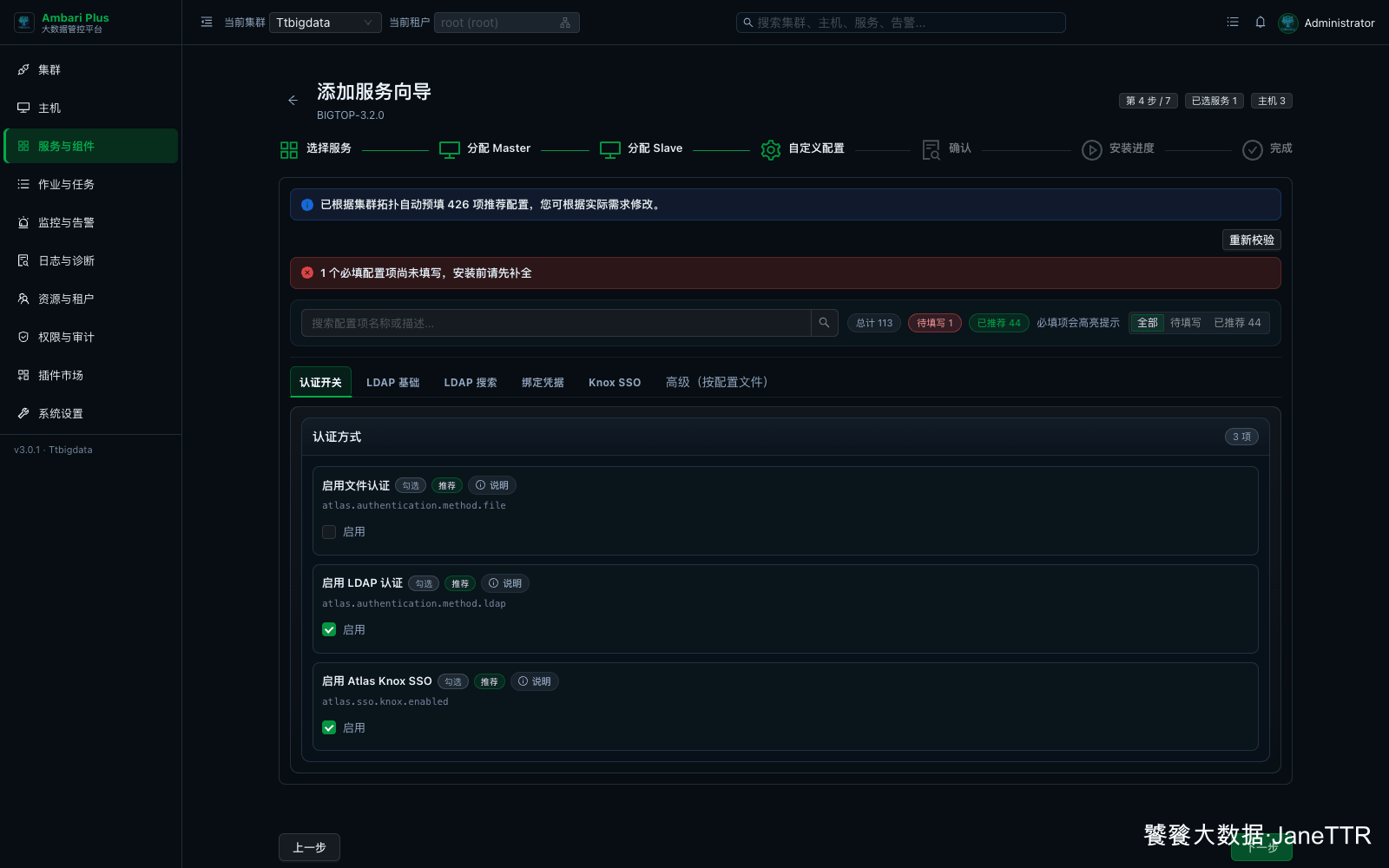The width and height of the screenshot is (1389, 868).
Task: Click the 自定义配置 gear step icon
Action: pos(771,149)
